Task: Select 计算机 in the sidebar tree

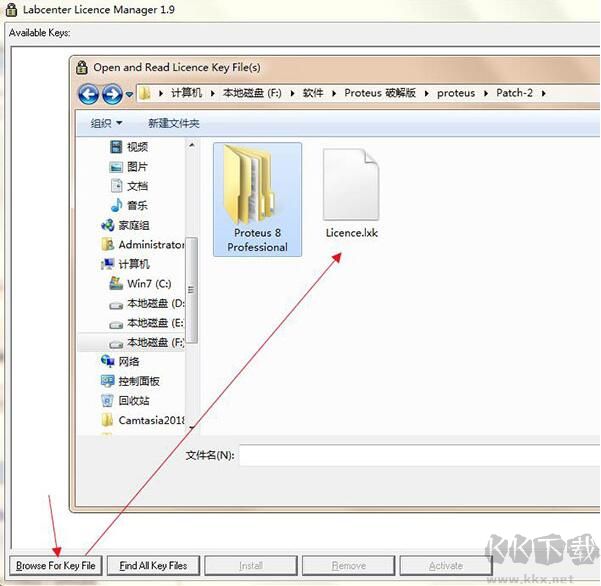Action: coord(134,264)
